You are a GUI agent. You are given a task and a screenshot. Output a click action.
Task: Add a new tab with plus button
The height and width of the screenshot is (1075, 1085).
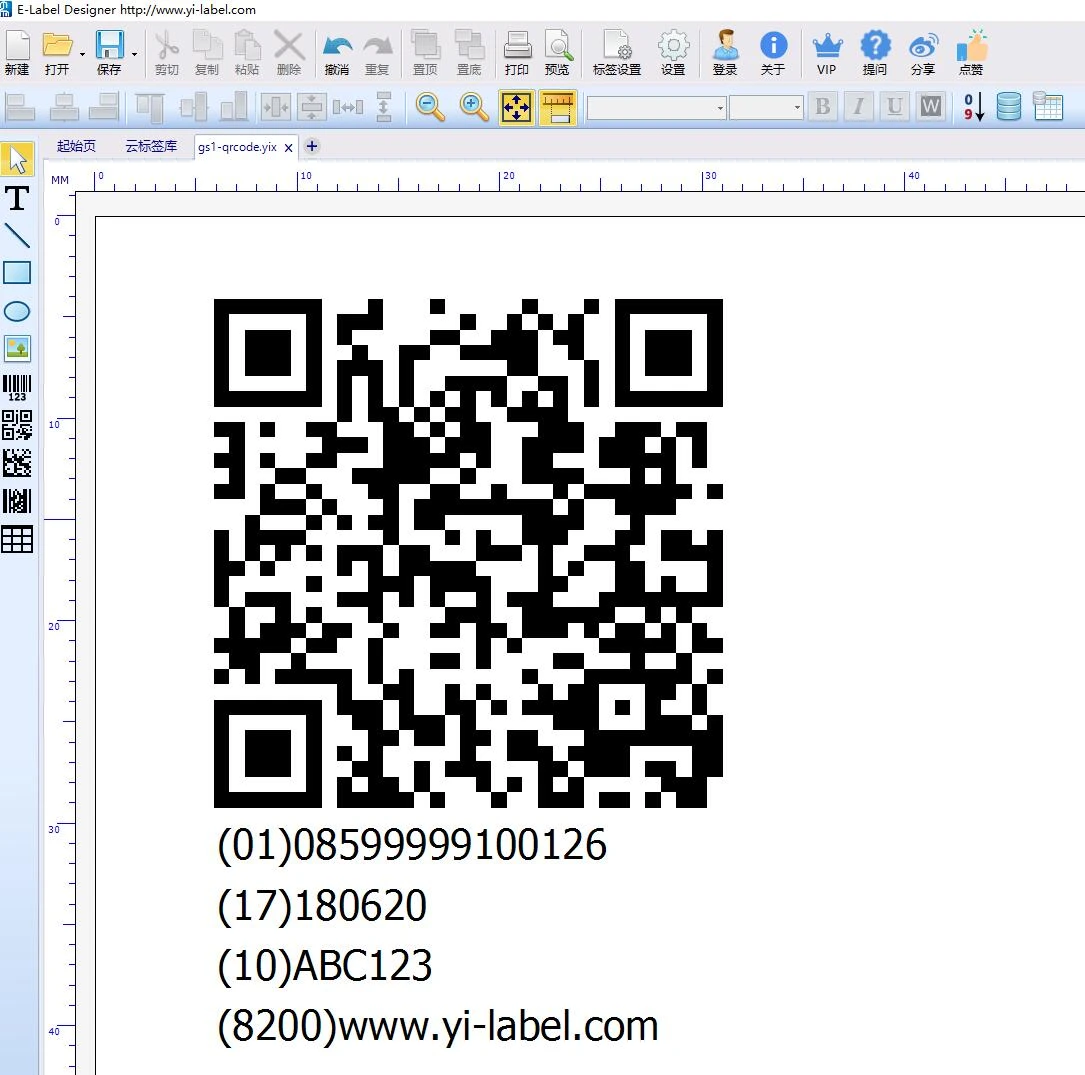[312, 146]
